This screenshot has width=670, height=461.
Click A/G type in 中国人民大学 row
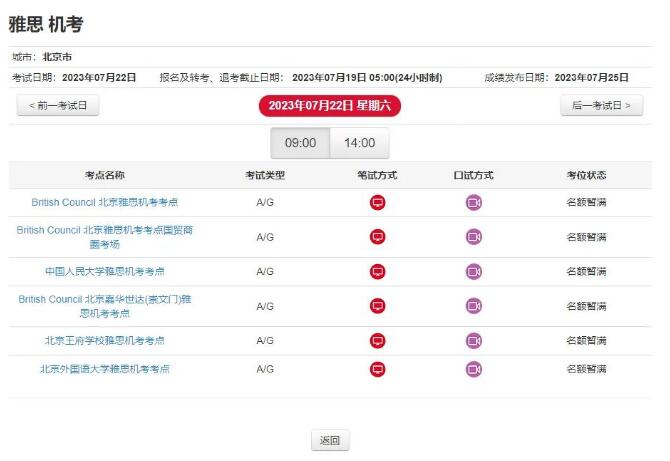coord(265,271)
